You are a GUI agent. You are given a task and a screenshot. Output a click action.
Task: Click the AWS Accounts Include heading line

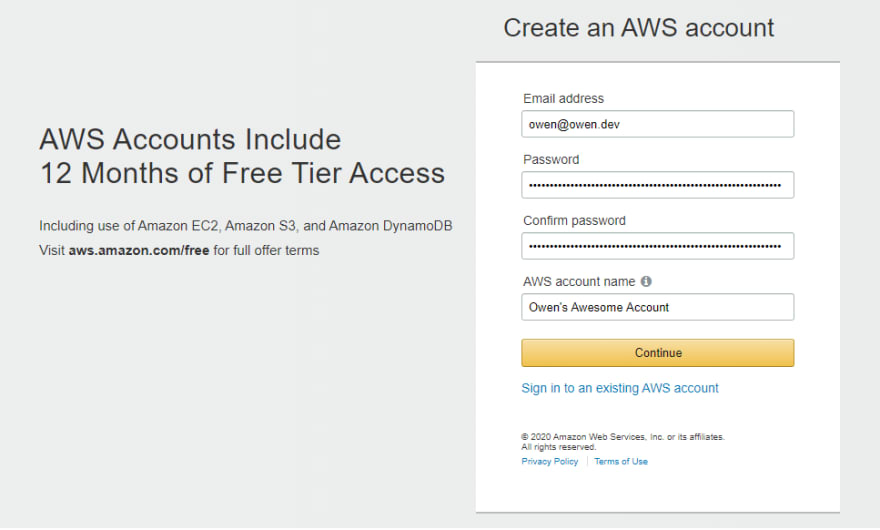click(190, 139)
